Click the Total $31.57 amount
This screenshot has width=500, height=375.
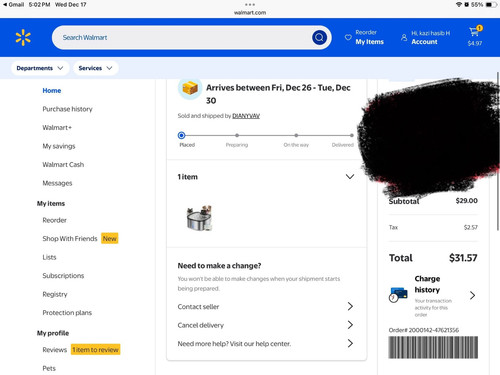pyautogui.click(x=463, y=258)
